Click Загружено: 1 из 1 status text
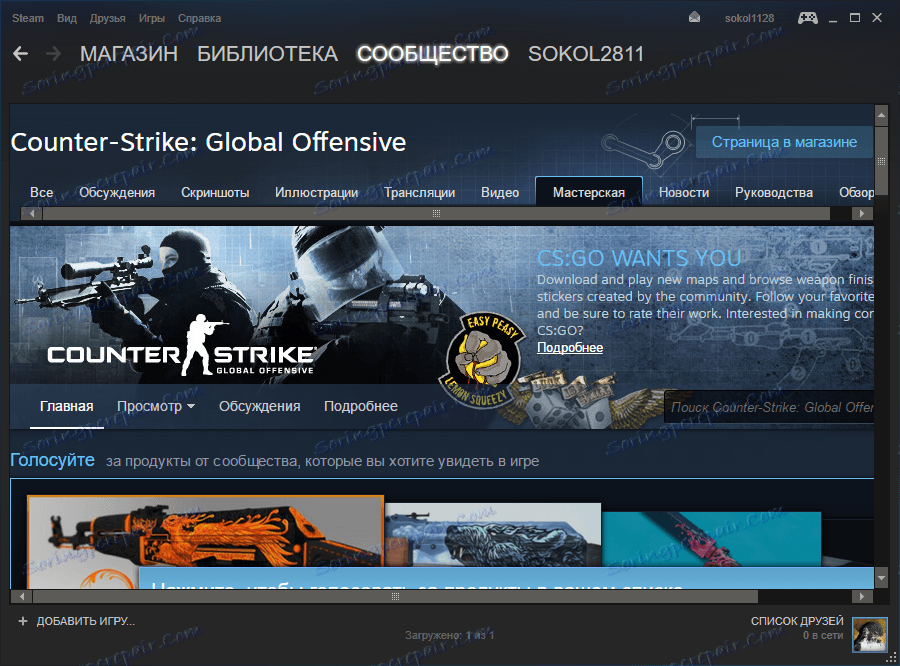 (449, 636)
